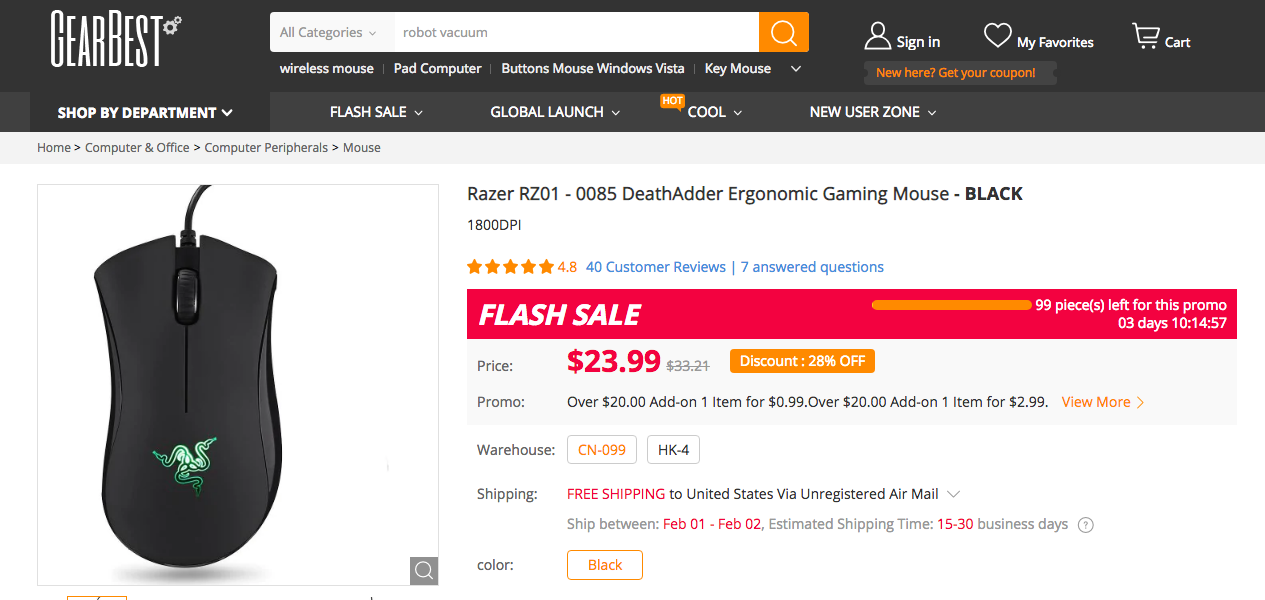1265x600 pixels.
Task: Click the shipping time help question icon
Action: click(1086, 525)
